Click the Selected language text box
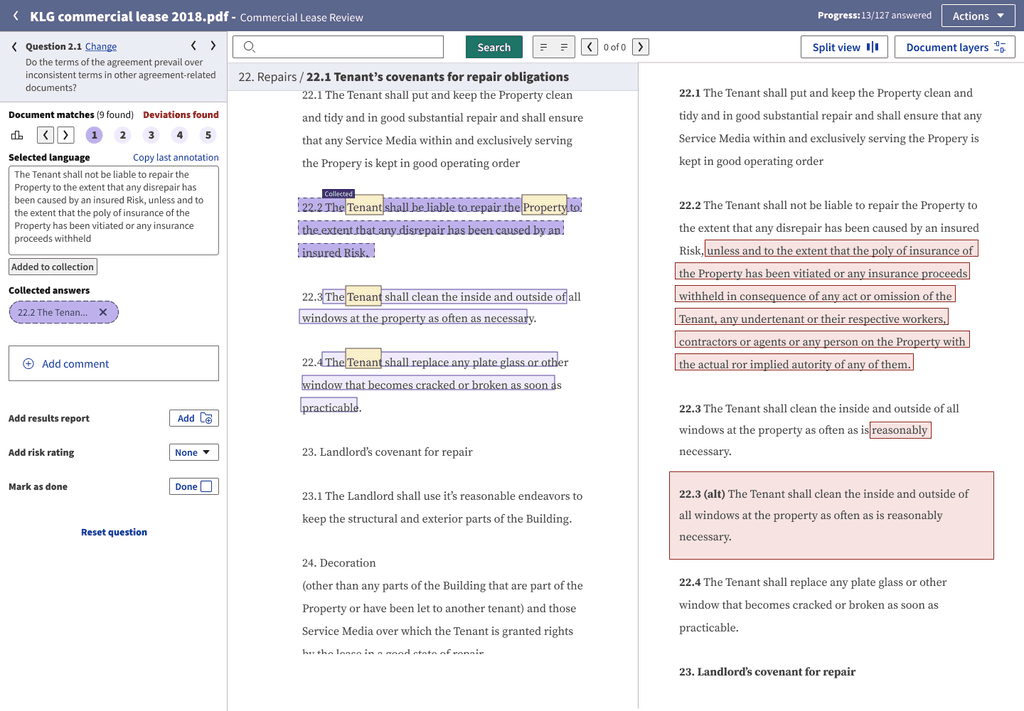This screenshot has width=1024, height=711. pyautogui.click(x=114, y=210)
